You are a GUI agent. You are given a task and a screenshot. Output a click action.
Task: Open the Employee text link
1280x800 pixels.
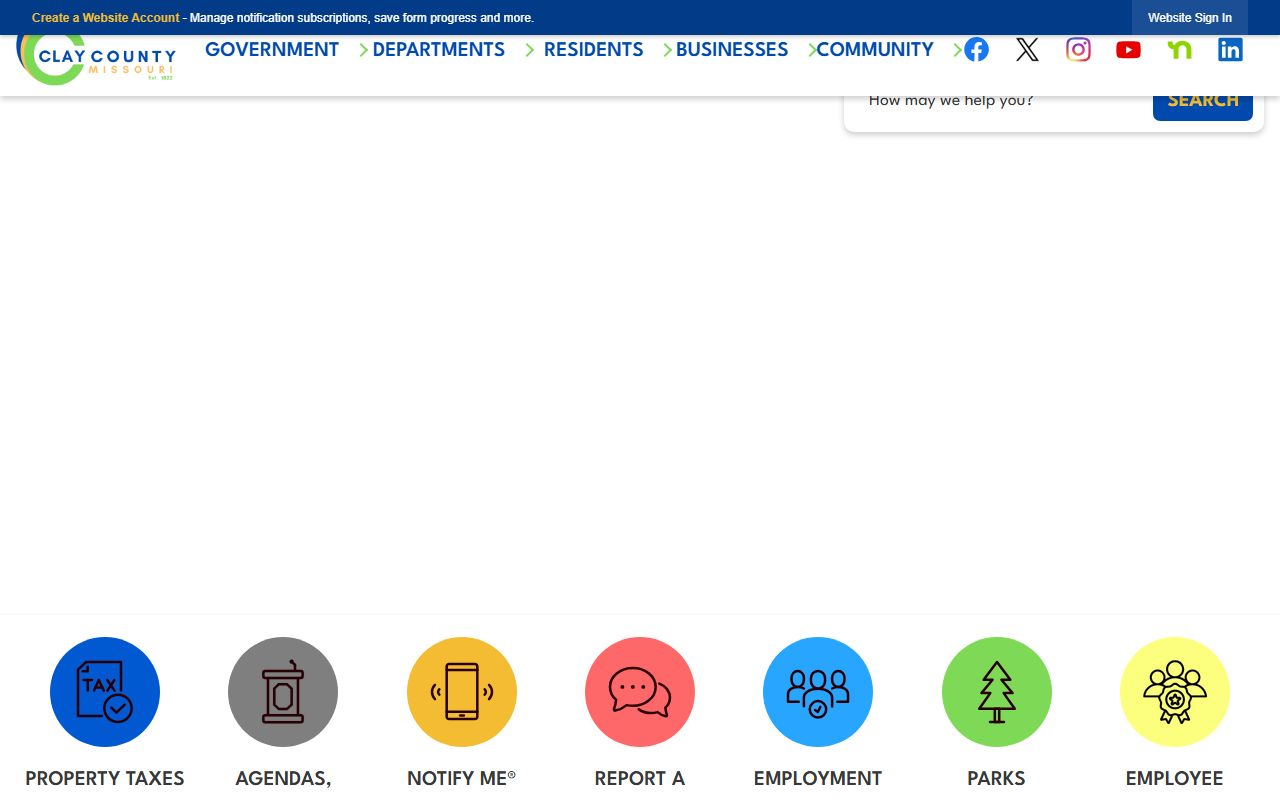[1175, 778]
